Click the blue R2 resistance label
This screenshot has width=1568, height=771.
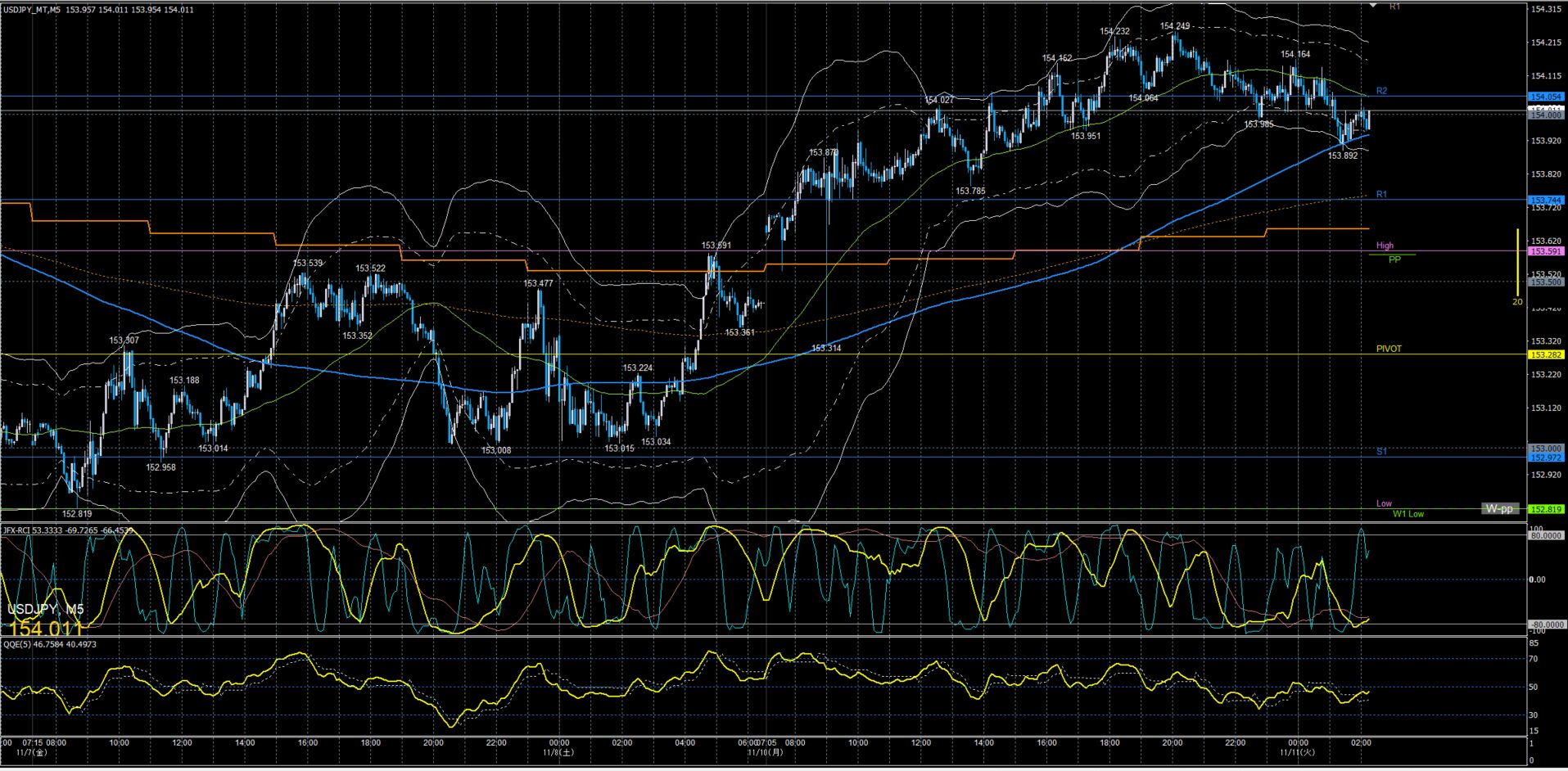click(1381, 91)
